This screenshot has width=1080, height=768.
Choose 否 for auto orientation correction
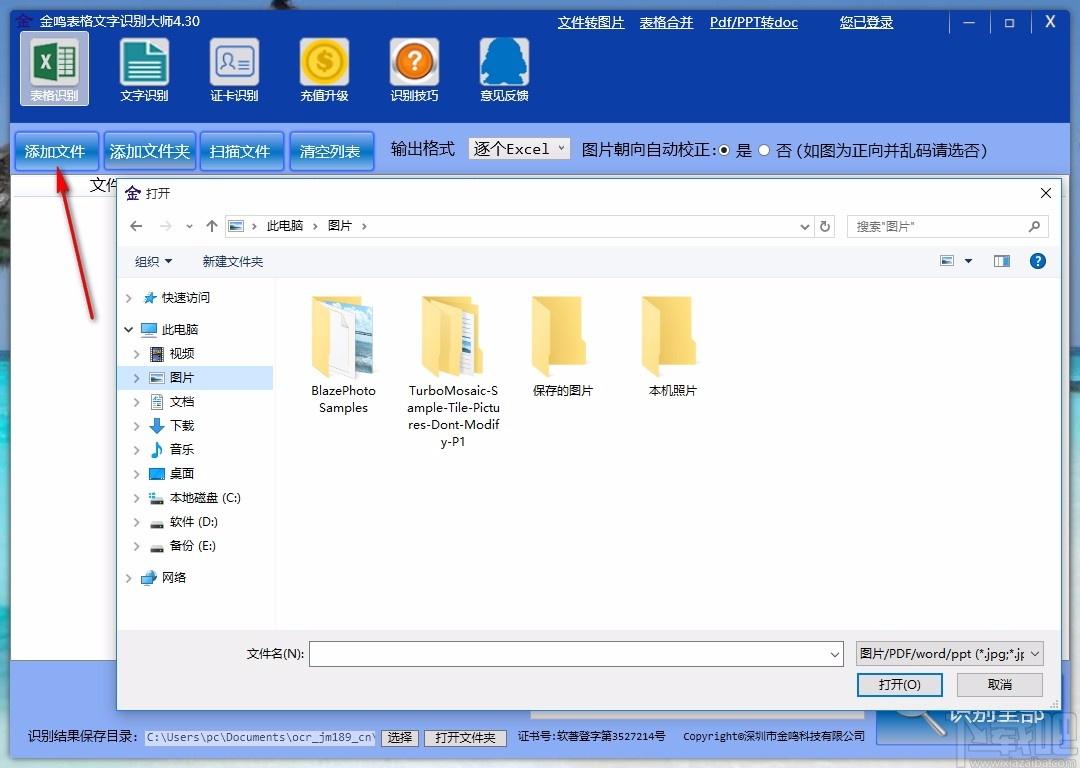764,150
